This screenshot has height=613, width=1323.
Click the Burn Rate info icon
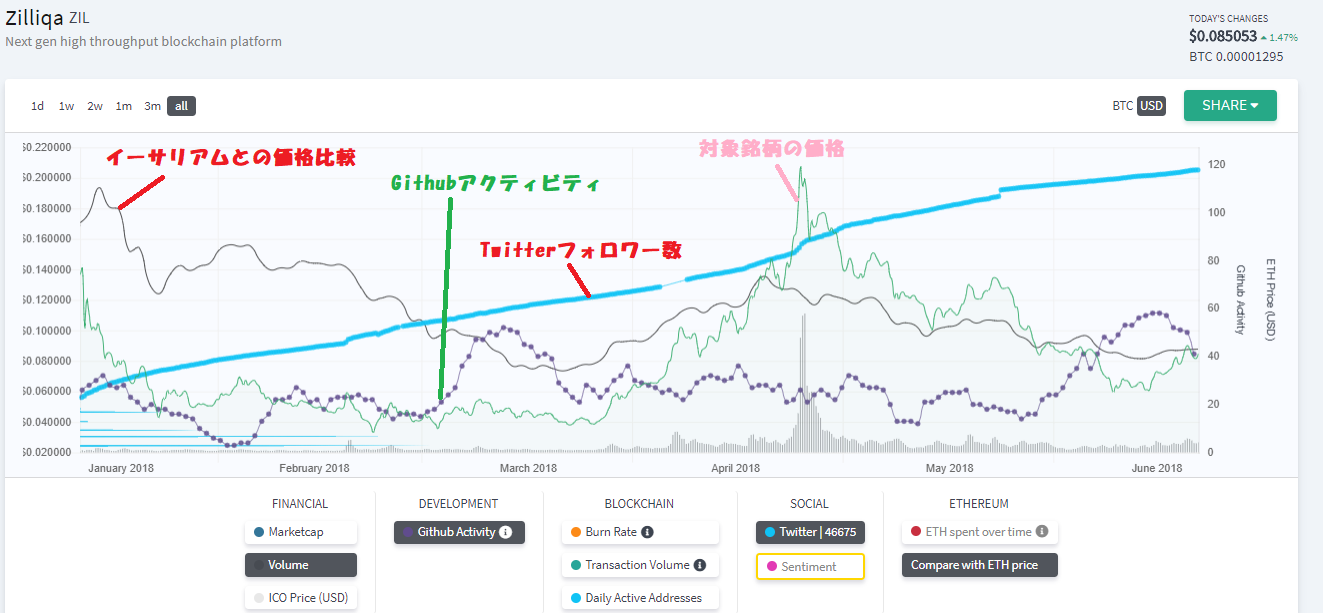click(647, 532)
